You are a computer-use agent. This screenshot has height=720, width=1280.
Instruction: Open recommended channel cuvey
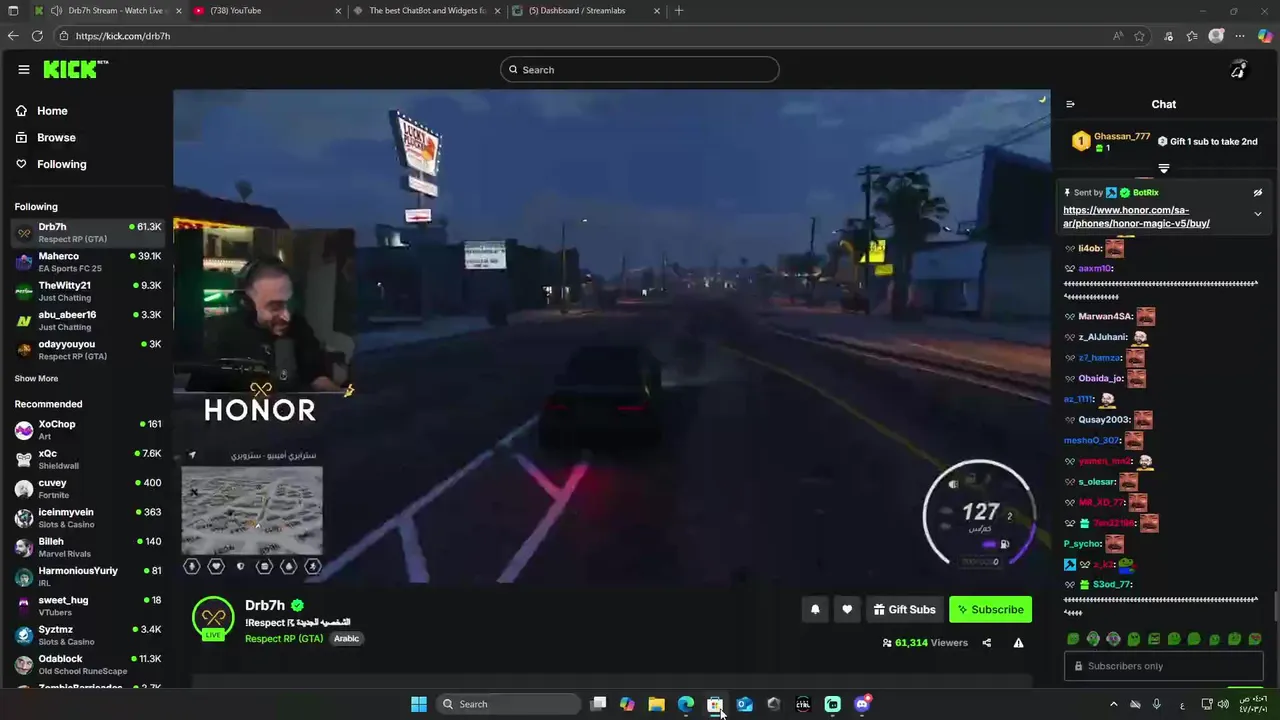tap(88, 488)
